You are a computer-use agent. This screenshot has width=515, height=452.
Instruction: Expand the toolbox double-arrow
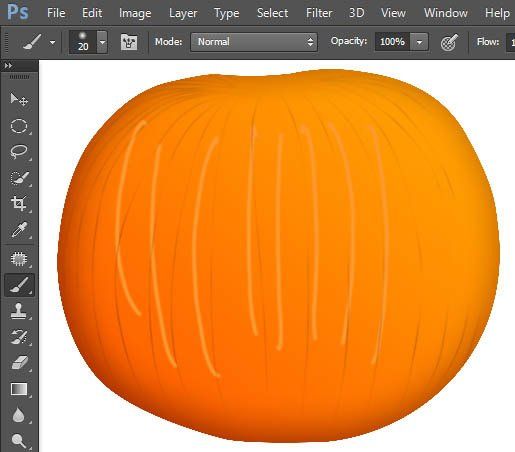click(8, 66)
